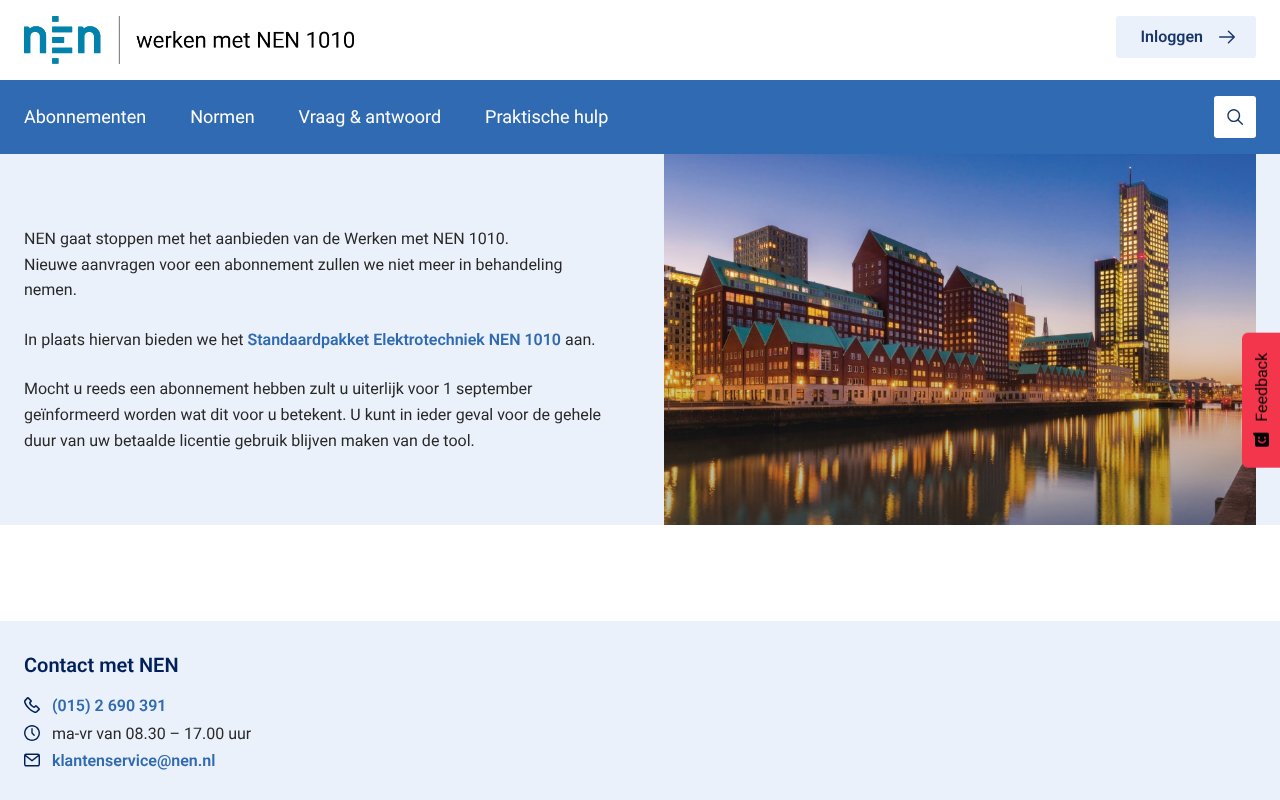The image size is (1280, 800).
Task: Call via the (015) 2 690 391 link
Action: coord(109,705)
